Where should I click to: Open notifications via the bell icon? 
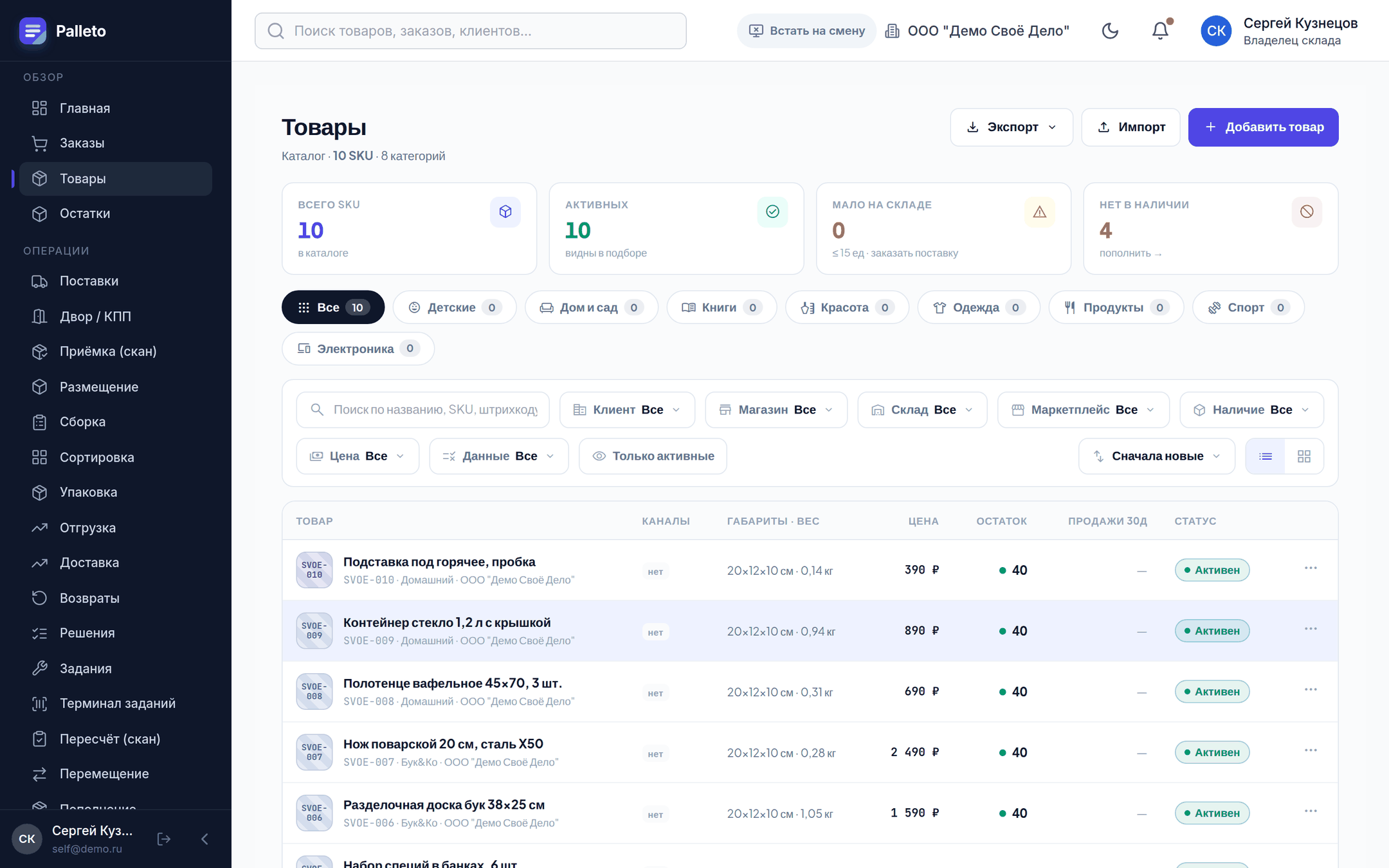click(x=1160, y=31)
